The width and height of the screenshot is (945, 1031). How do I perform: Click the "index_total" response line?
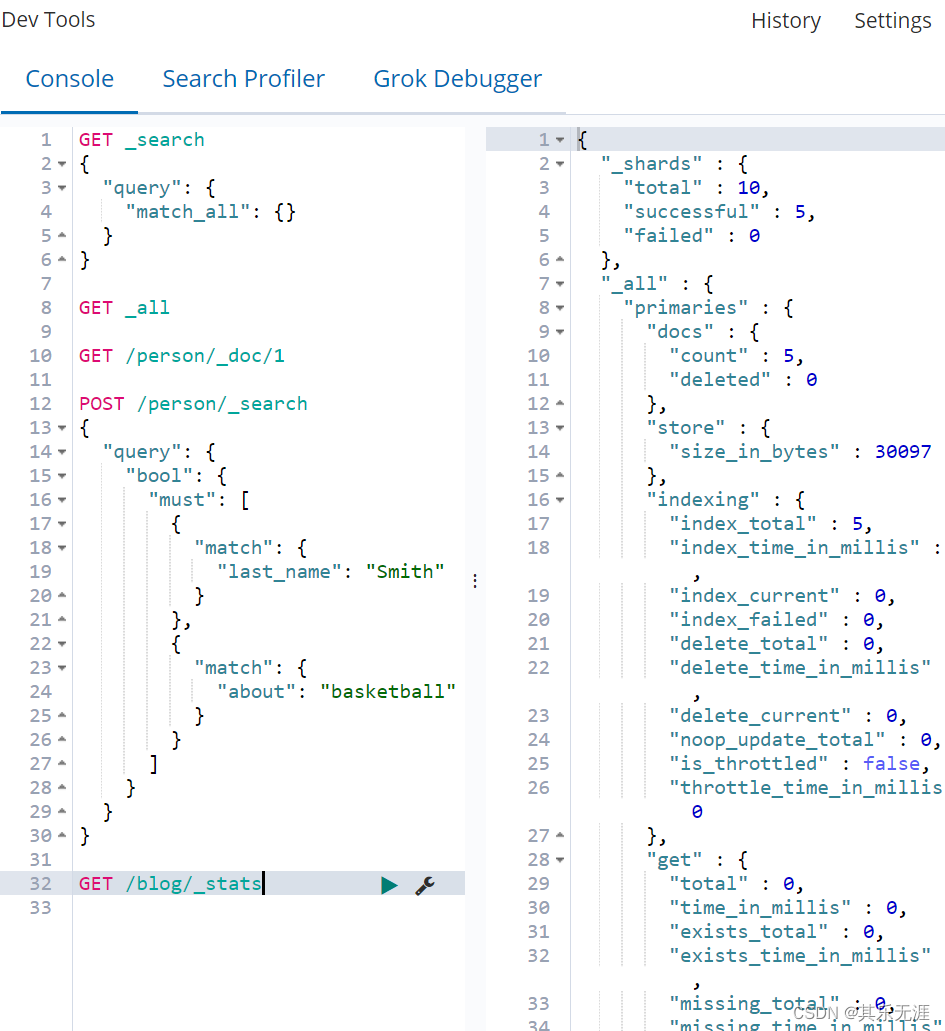point(771,524)
